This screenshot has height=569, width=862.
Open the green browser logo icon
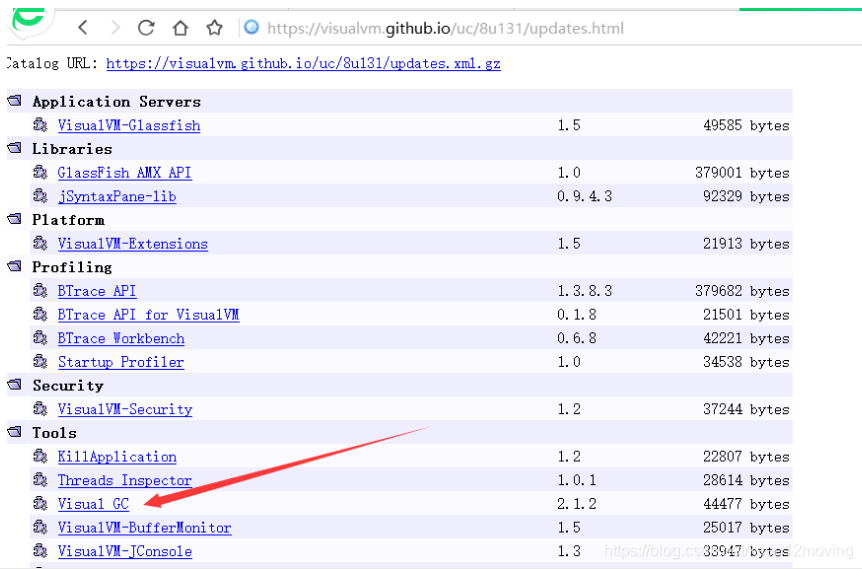[29, 20]
